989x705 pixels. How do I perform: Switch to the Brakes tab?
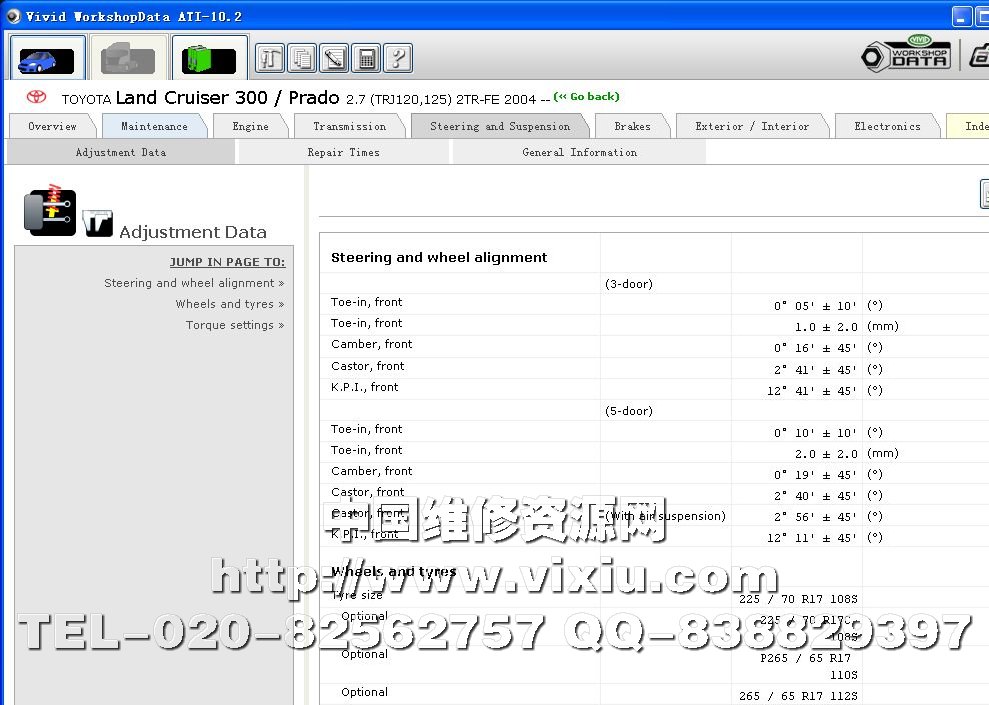(632, 127)
